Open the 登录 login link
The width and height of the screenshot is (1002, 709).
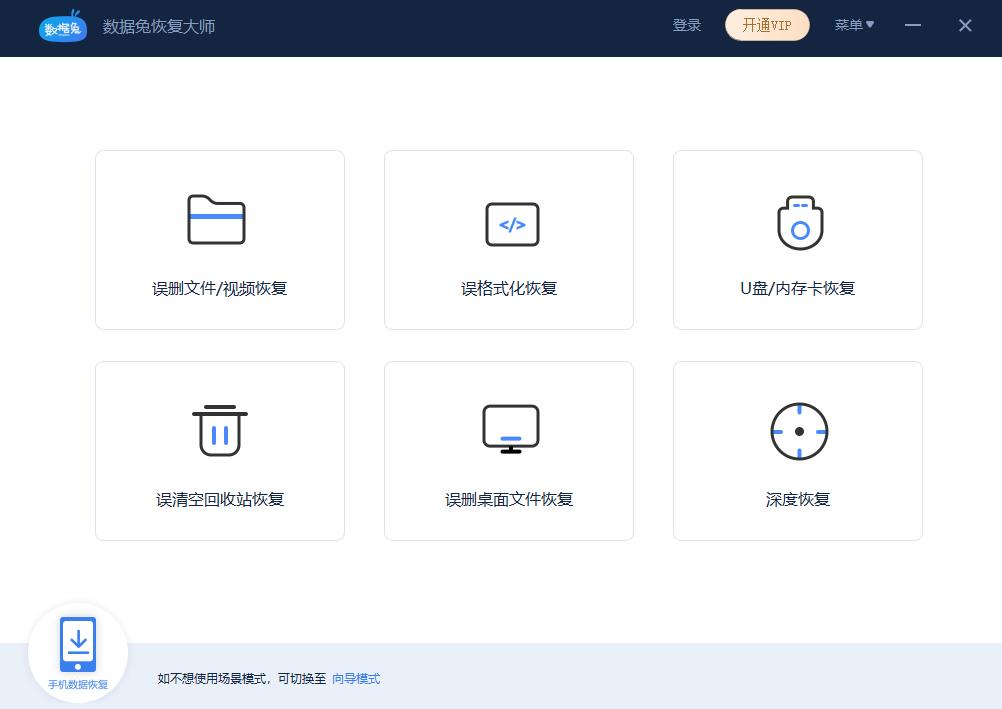pos(687,25)
